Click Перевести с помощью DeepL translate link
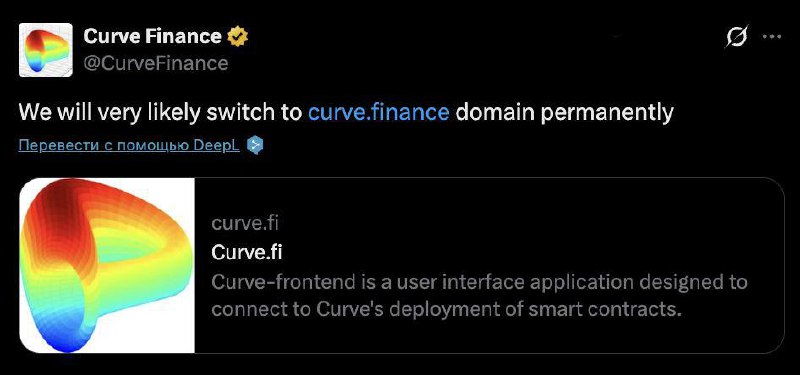The width and height of the screenshot is (800, 375). 129,146
